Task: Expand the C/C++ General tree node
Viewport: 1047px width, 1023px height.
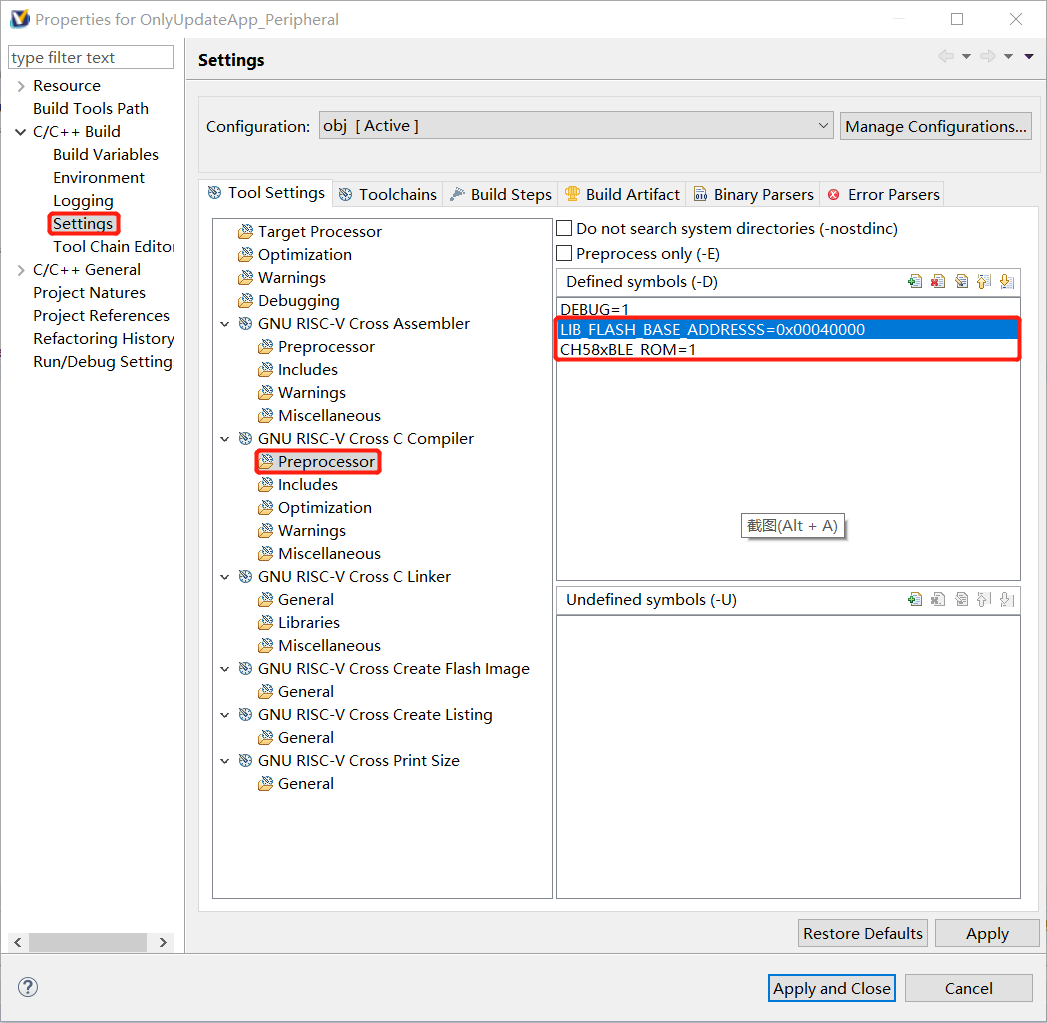Action: click(20, 270)
